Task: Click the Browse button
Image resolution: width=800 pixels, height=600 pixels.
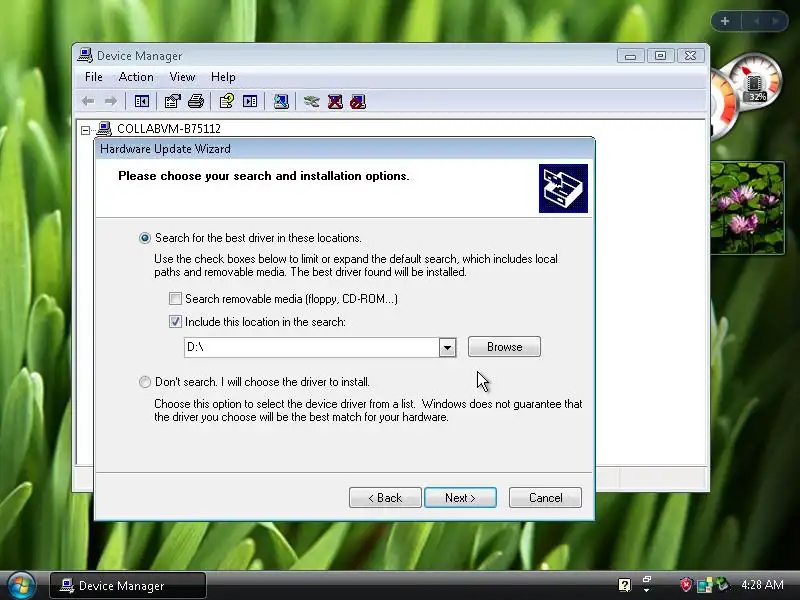Action: click(504, 347)
